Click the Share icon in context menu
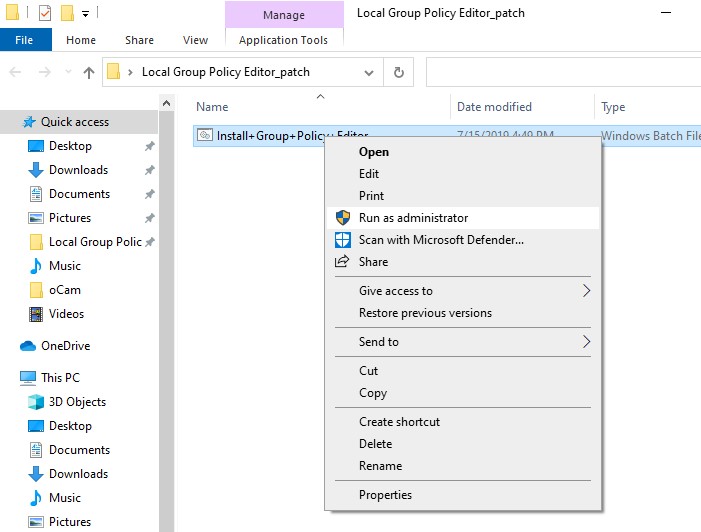701x532 pixels. coord(342,262)
